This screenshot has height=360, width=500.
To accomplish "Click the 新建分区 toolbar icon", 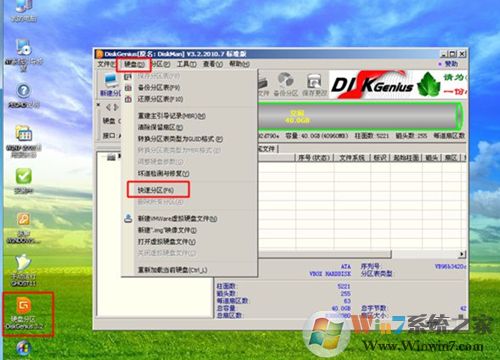I will [110, 85].
